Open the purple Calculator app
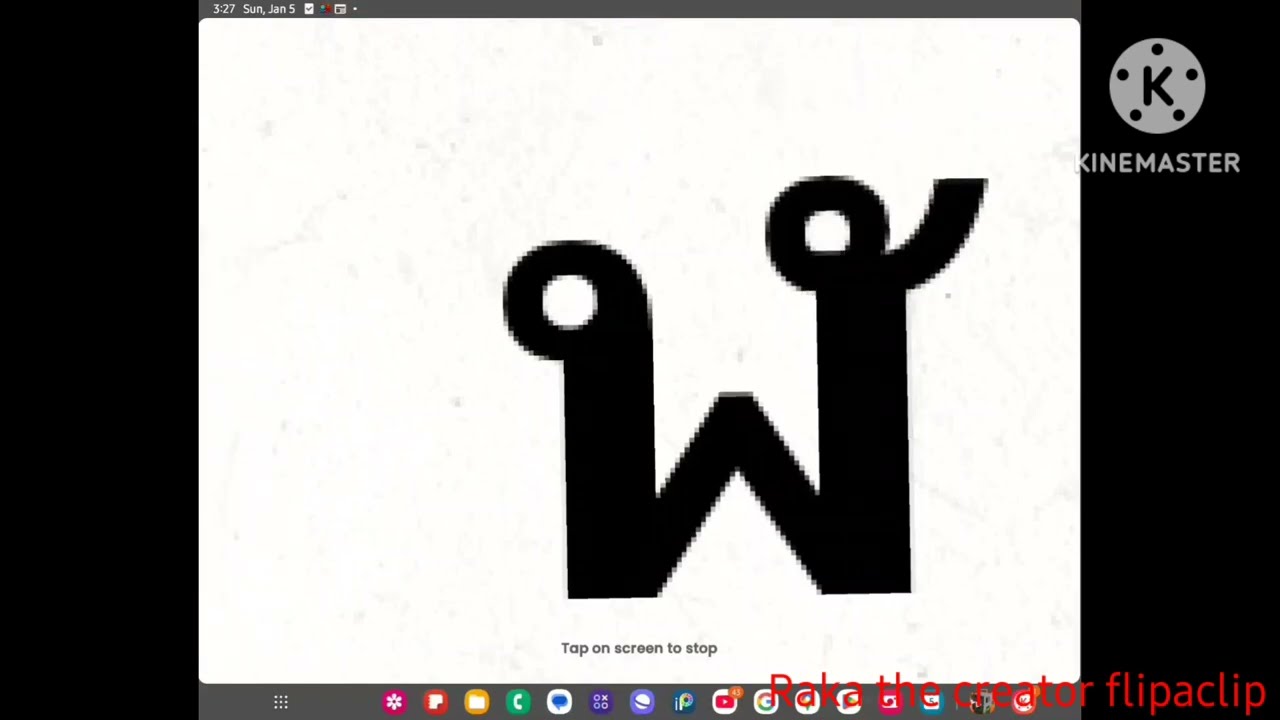Screen dimensions: 1280x720 [x=600, y=702]
